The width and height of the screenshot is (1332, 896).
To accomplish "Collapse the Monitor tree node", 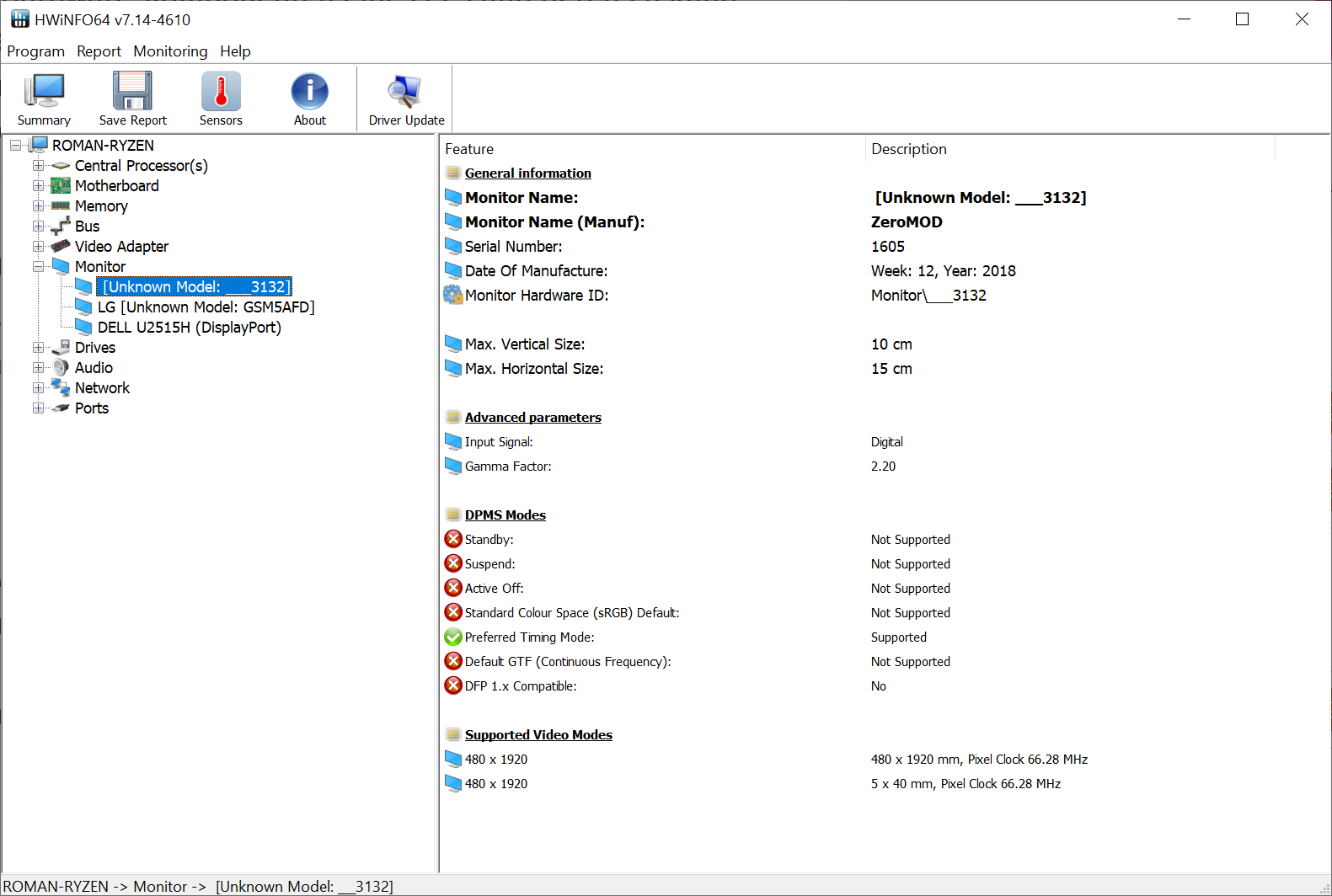I will [38, 267].
